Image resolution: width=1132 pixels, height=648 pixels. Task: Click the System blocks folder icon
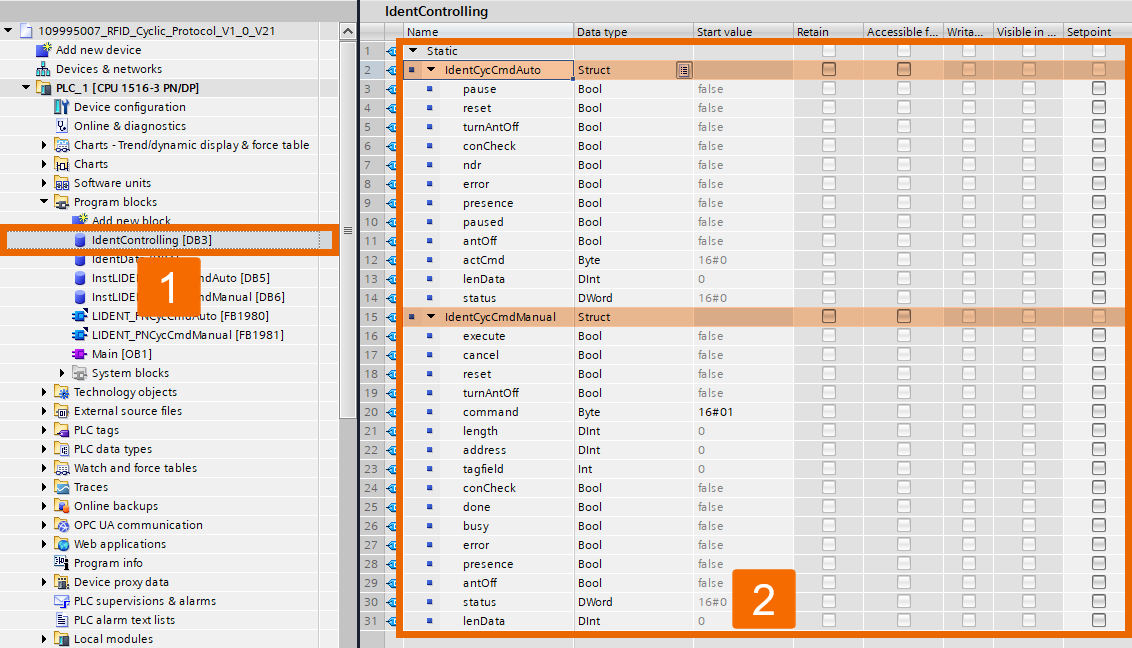(x=79, y=373)
